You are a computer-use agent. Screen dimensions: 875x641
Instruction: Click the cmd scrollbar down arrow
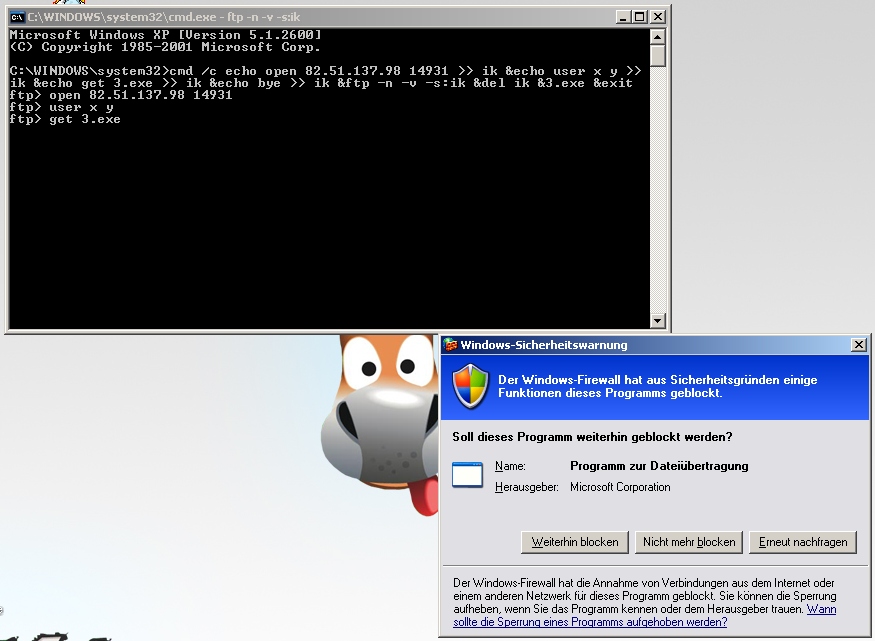657,321
